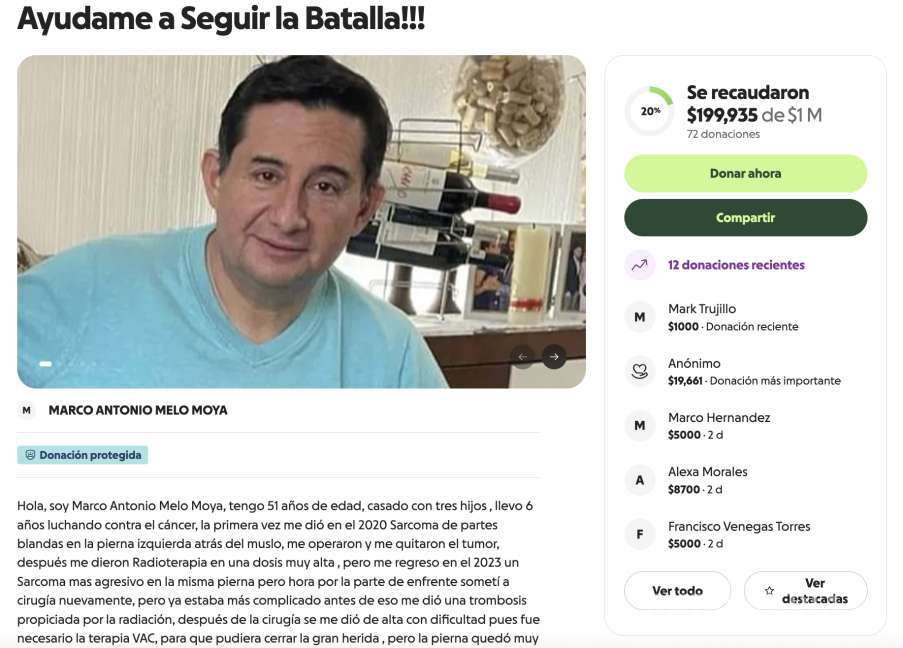
Task: Click Alexa Morales' A avatar
Action: click(x=640, y=480)
